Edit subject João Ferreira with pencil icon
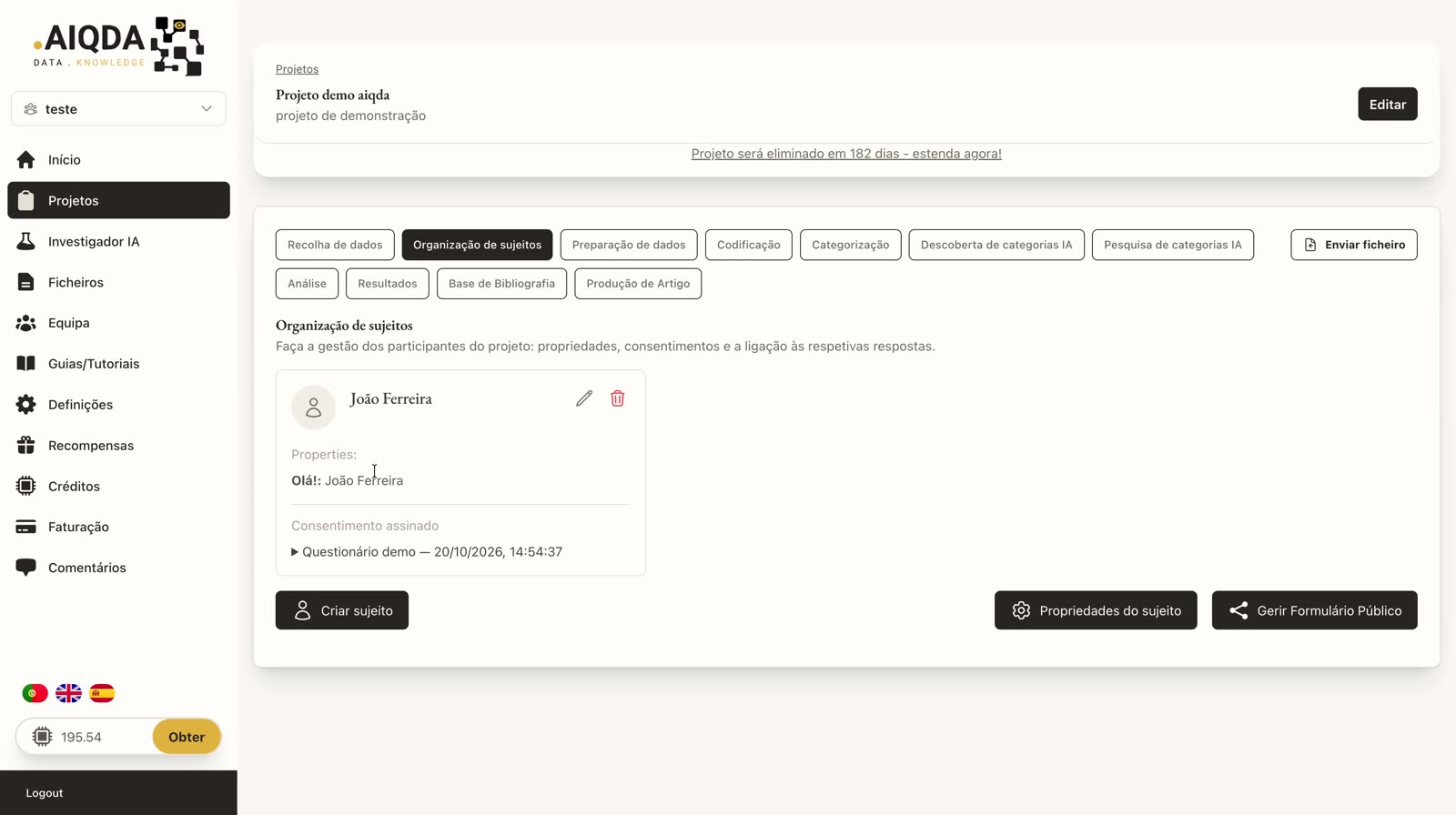The image size is (1456, 815). click(584, 398)
